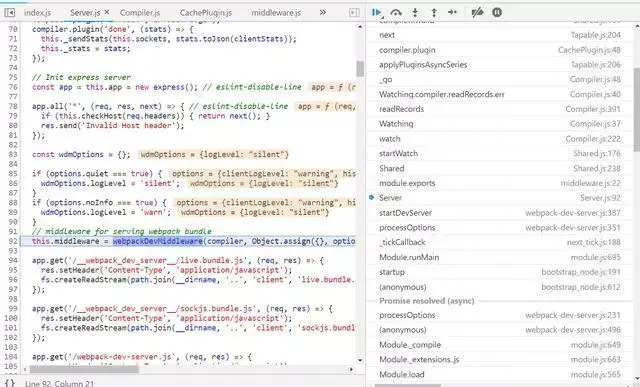Deactivate breakpoints icon
Image resolution: width=640 pixels, height=387 pixels.
coord(477,12)
